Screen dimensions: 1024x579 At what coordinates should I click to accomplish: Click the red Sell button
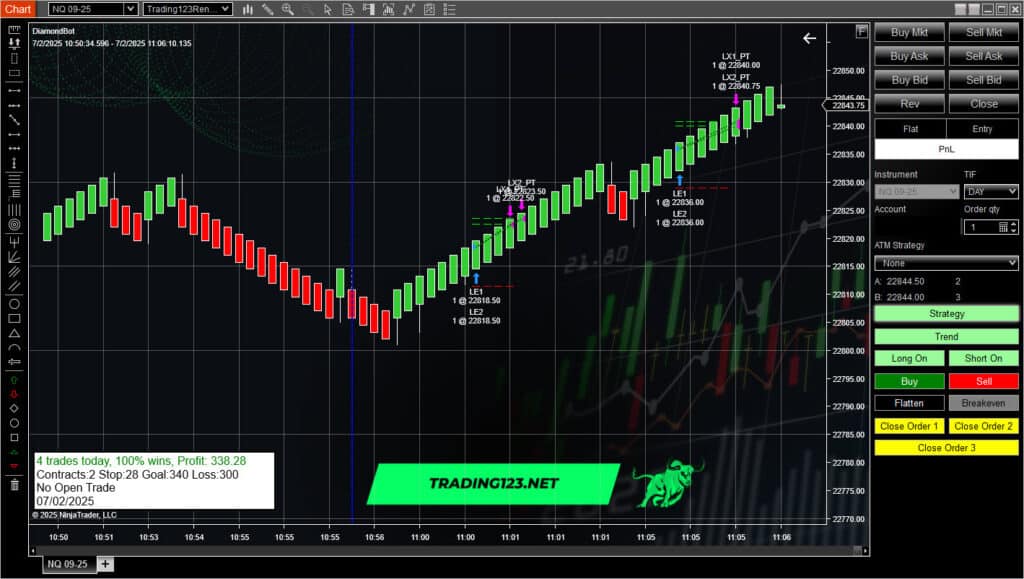pos(984,381)
